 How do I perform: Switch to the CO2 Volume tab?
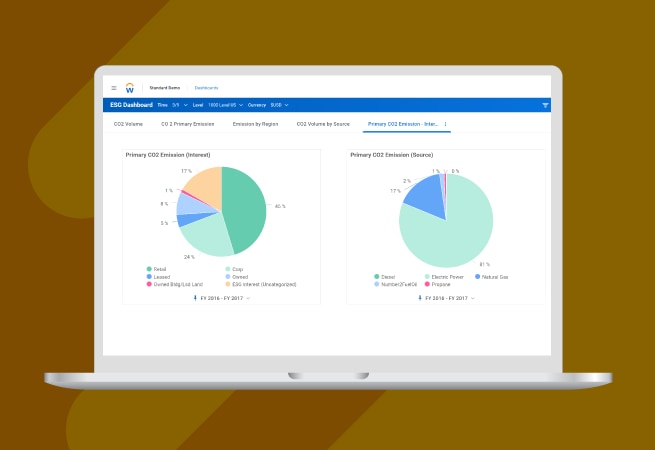[x=126, y=124]
